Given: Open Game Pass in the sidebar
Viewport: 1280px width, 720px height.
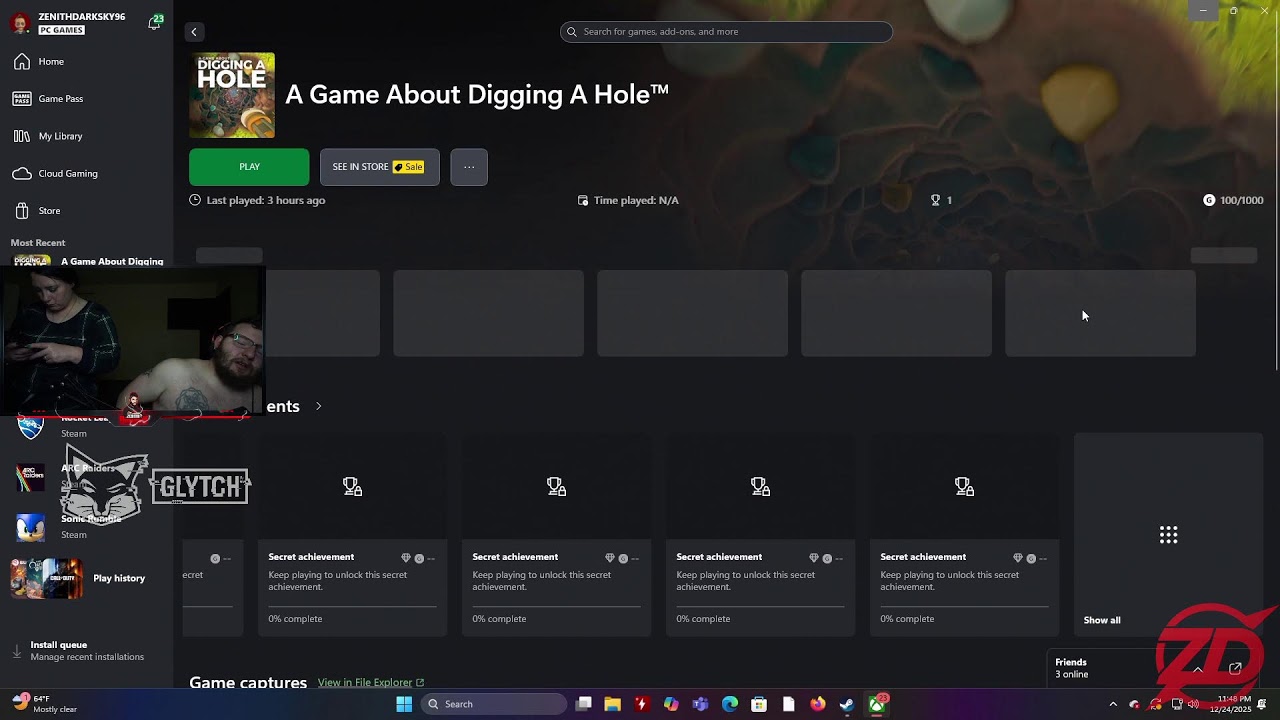Looking at the screenshot, I should coord(86,99).
